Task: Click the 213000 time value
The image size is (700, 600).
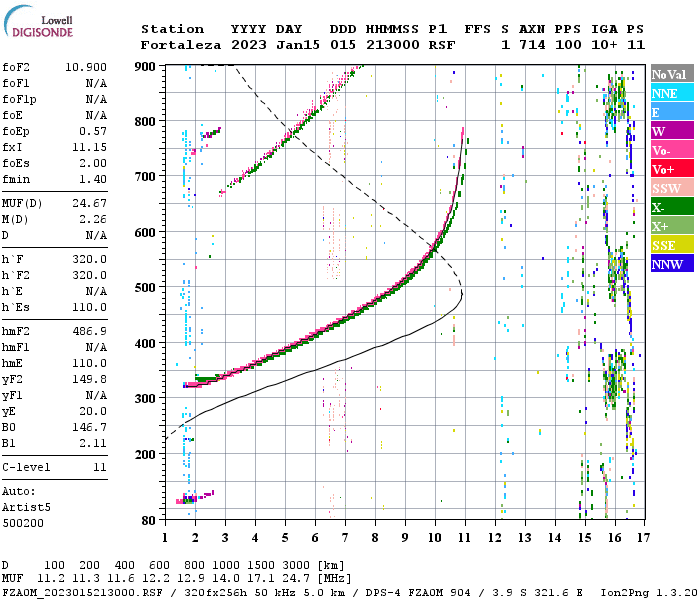Action: 393,45
